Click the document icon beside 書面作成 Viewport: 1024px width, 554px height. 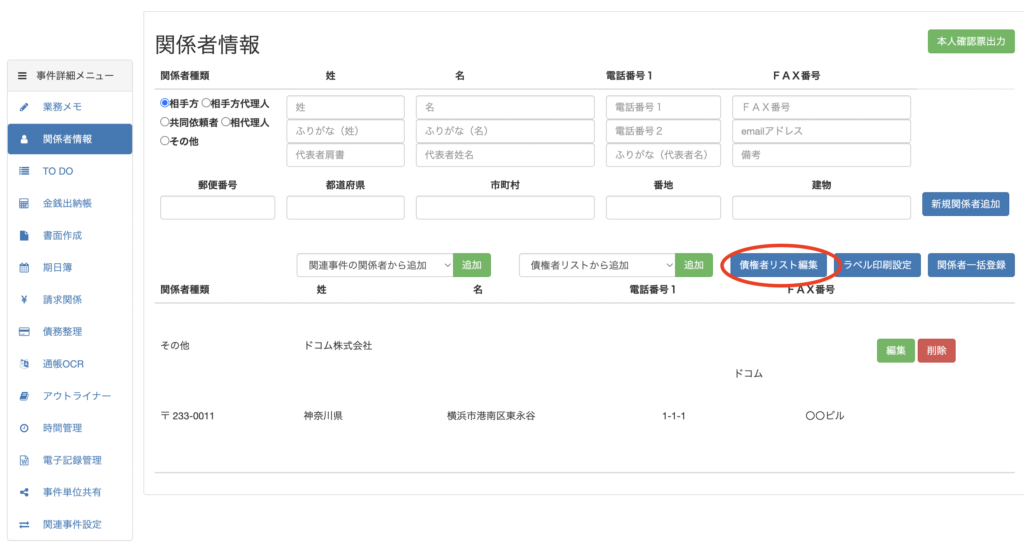24,235
